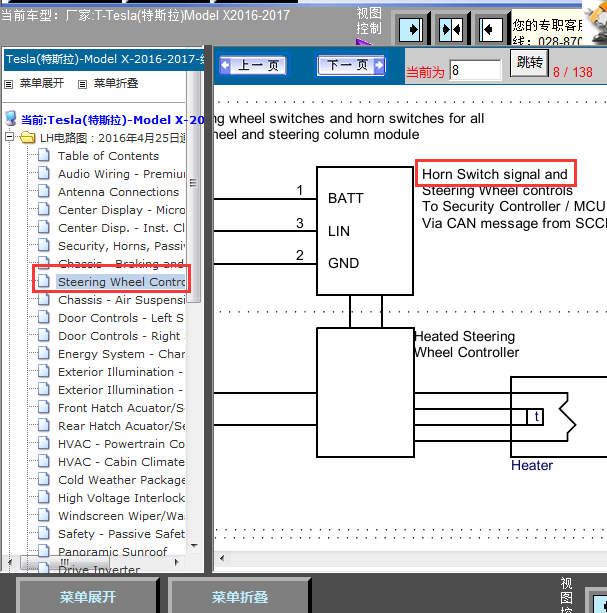Click the right-arrow view control icon

411,29
